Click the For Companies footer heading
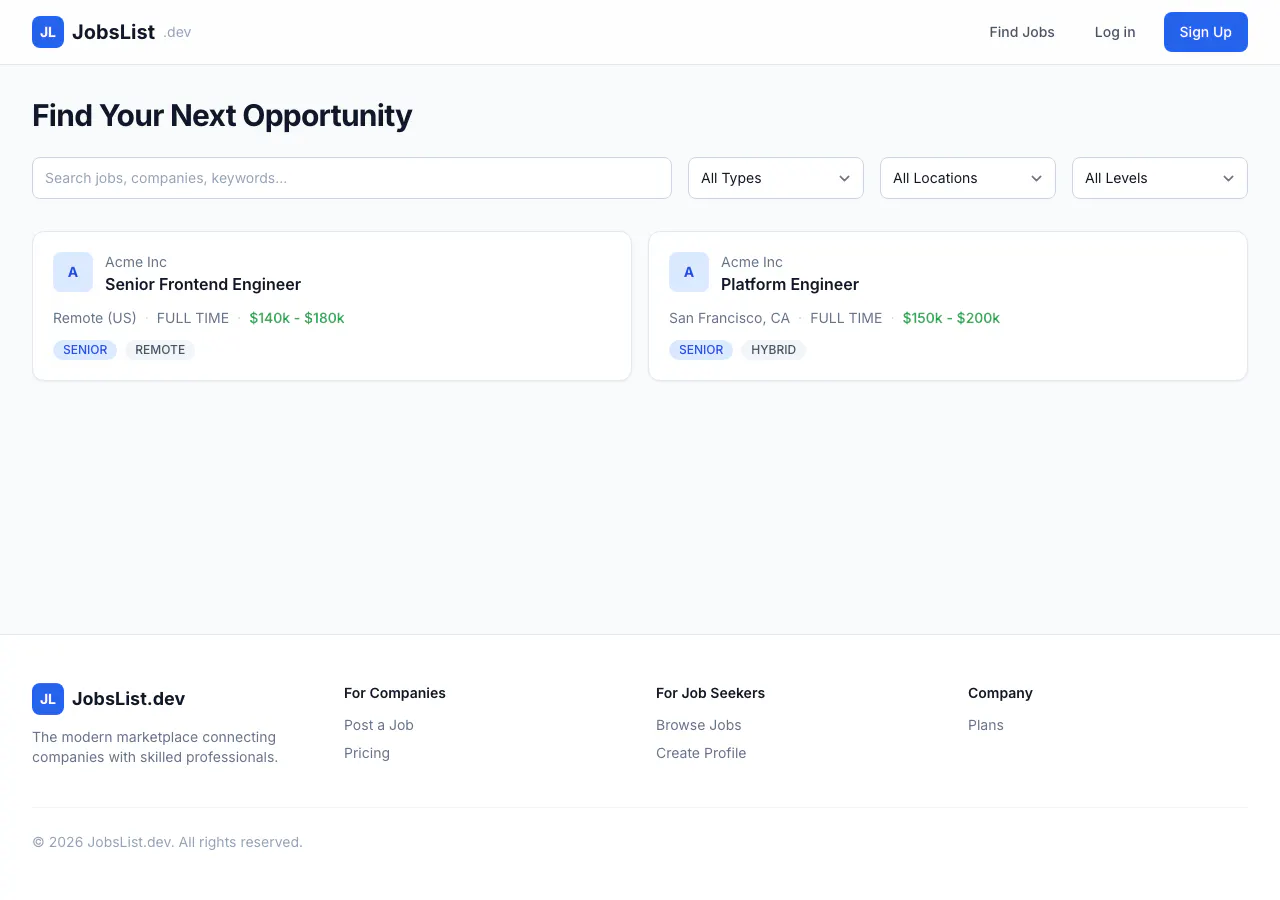This screenshot has height=900, width=1280. click(x=395, y=693)
